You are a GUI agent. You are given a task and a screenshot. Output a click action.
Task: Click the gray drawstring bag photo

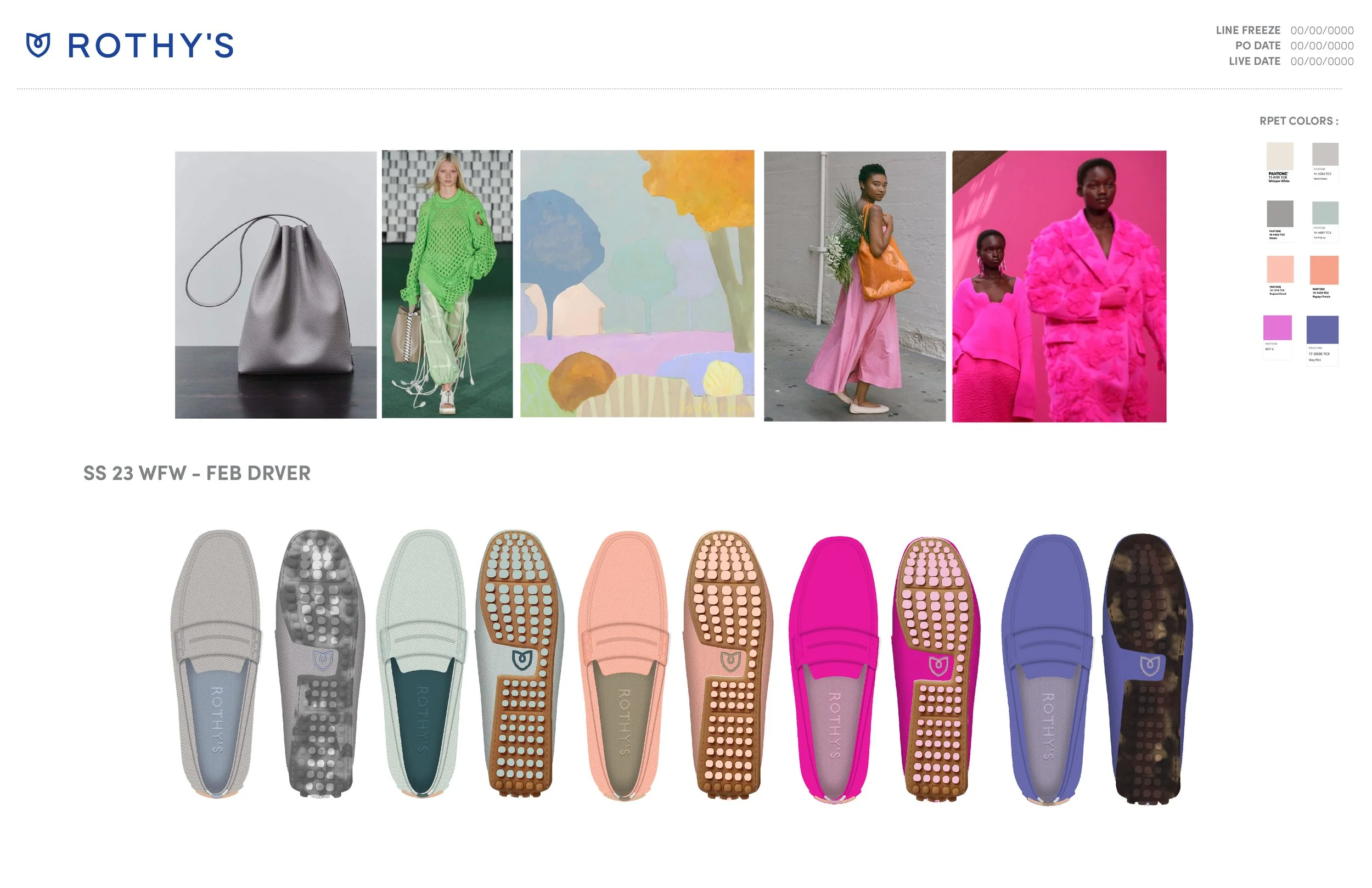(275, 285)
